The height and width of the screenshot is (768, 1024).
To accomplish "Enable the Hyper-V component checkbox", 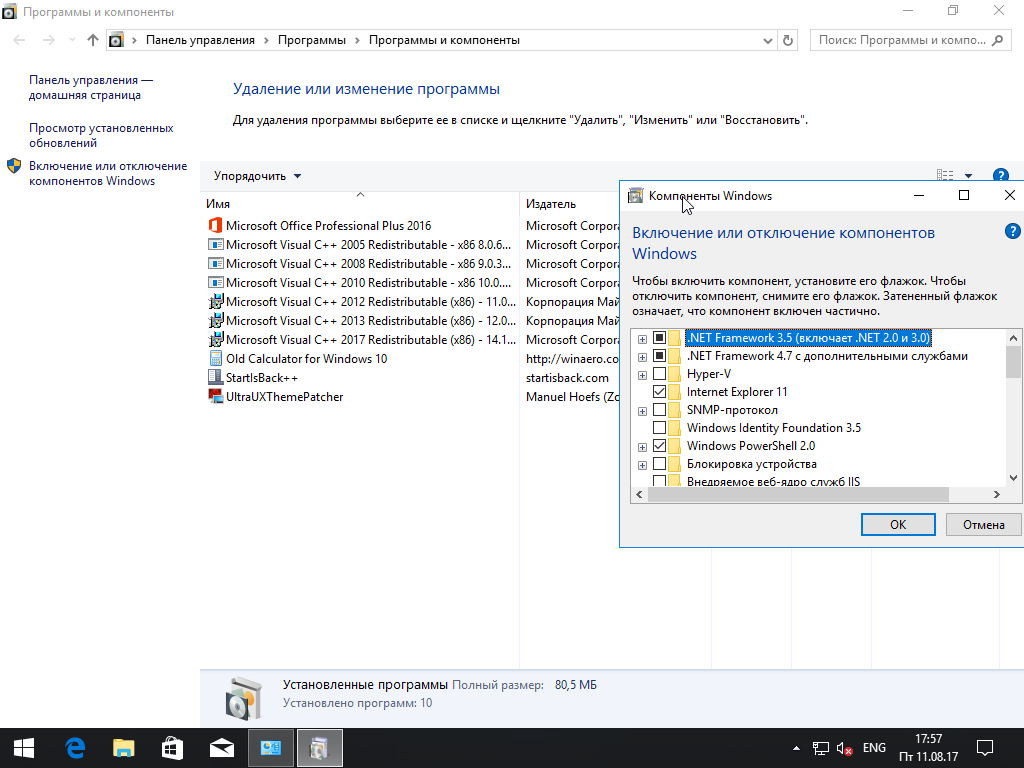I will 660,374.
